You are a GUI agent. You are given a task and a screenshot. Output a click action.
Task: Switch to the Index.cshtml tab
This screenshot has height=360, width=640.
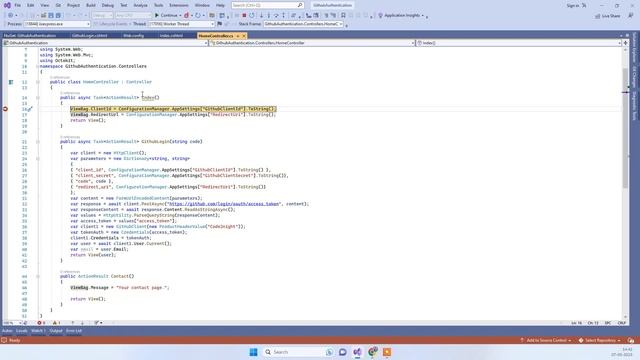171,36
